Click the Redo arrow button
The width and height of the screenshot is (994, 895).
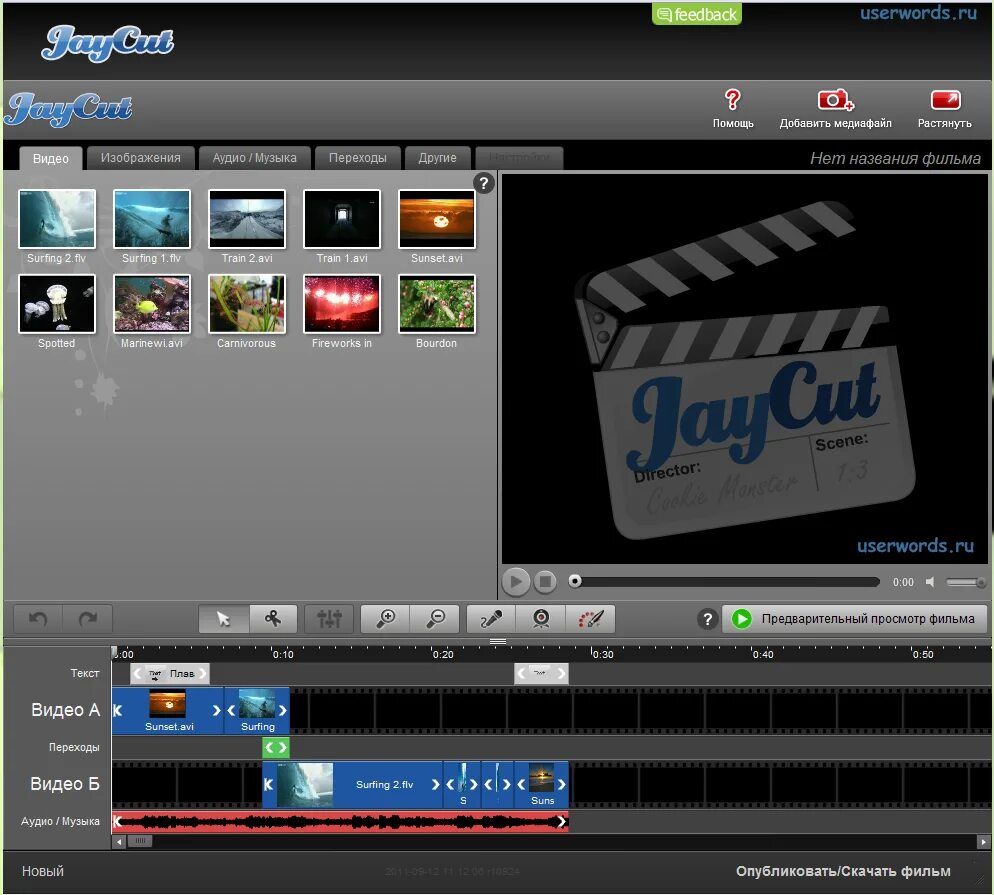pyautogui.click(x=87, y=619)
